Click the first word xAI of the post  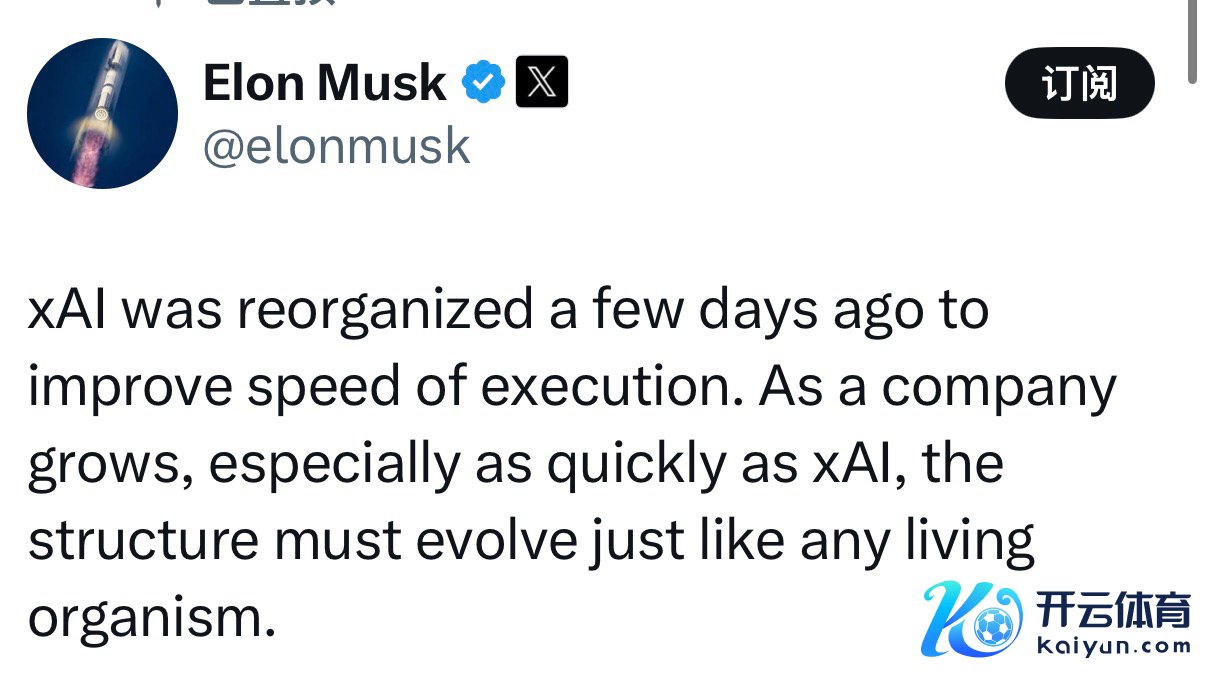click(74, 309)
